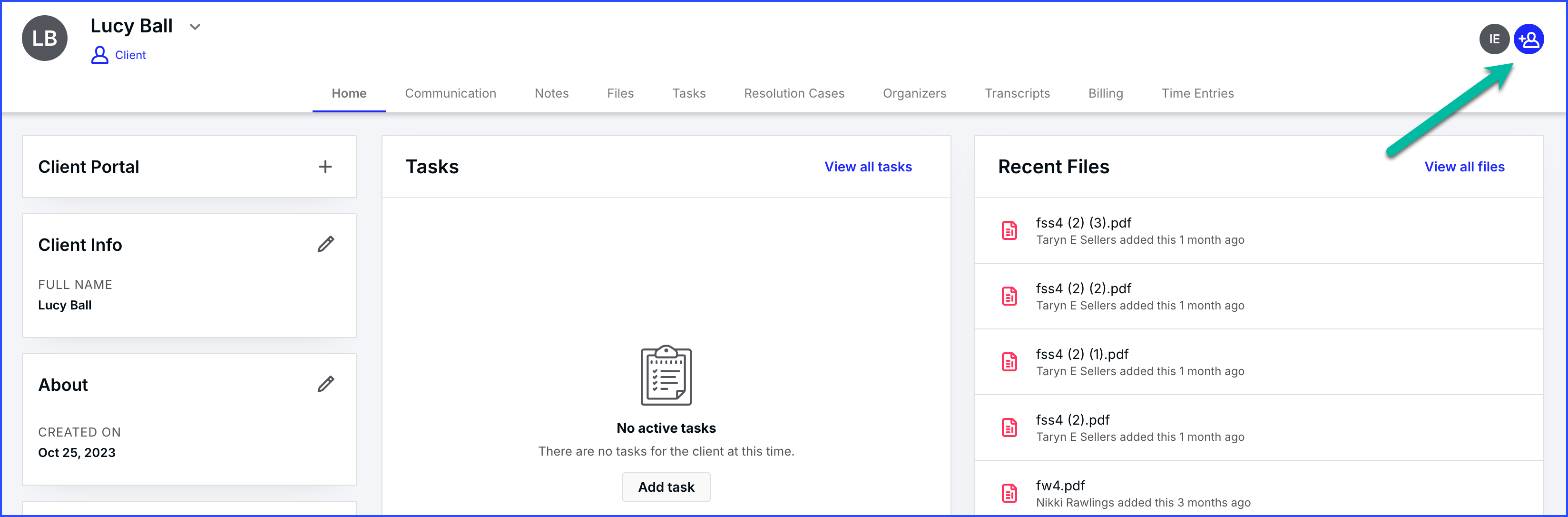Edit About section with pencil icon
The height and width of the screenshot is (517, 1568).
click(x=326, y=384)
